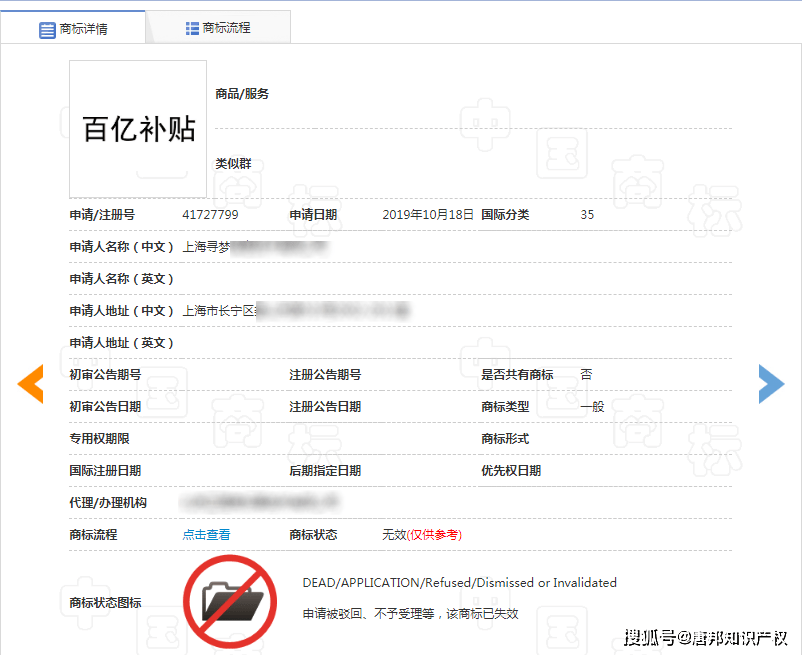Click the 注册公告期号 label
The width and height of the screenshot is (804, 655).
click(x=325, y=375)
